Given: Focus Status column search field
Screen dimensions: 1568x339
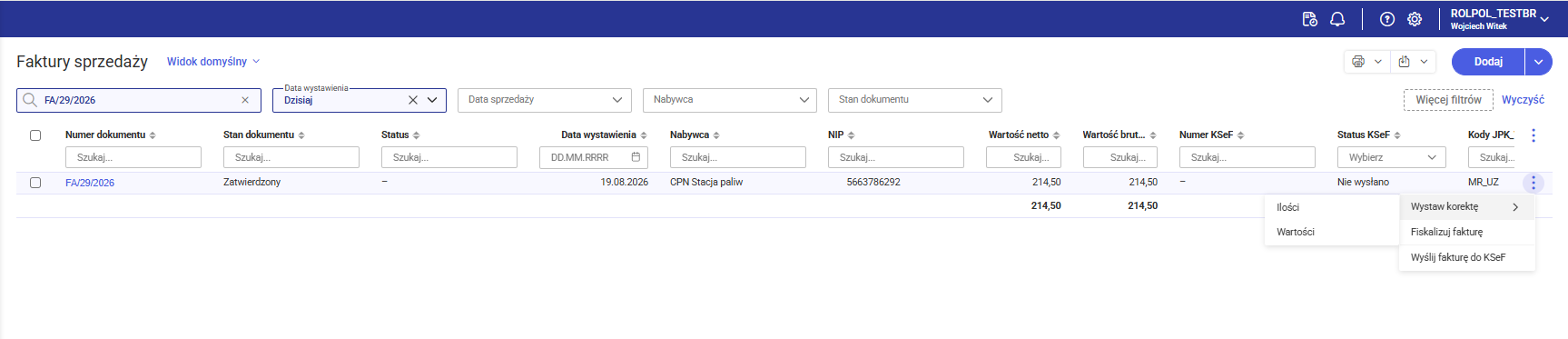Looking at the screenshot, I should [x=449, y=157].
